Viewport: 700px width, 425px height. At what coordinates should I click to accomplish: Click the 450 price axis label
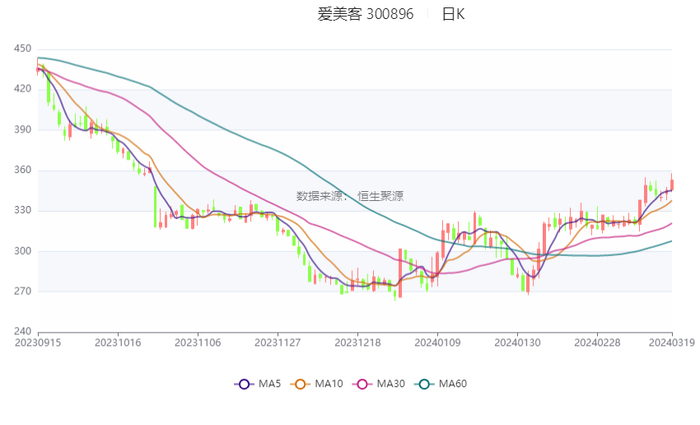[22, 49]
